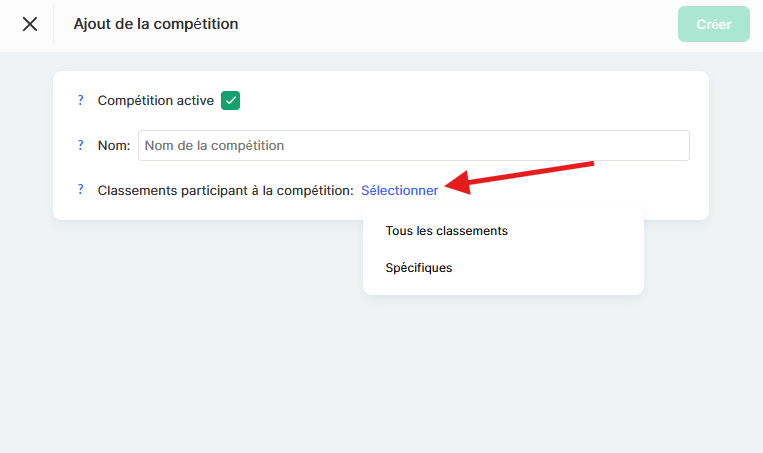The width and height of the screenshot is (763, 453).
Task: Click the Compétition active text label
Action: [x=155, y=100]
